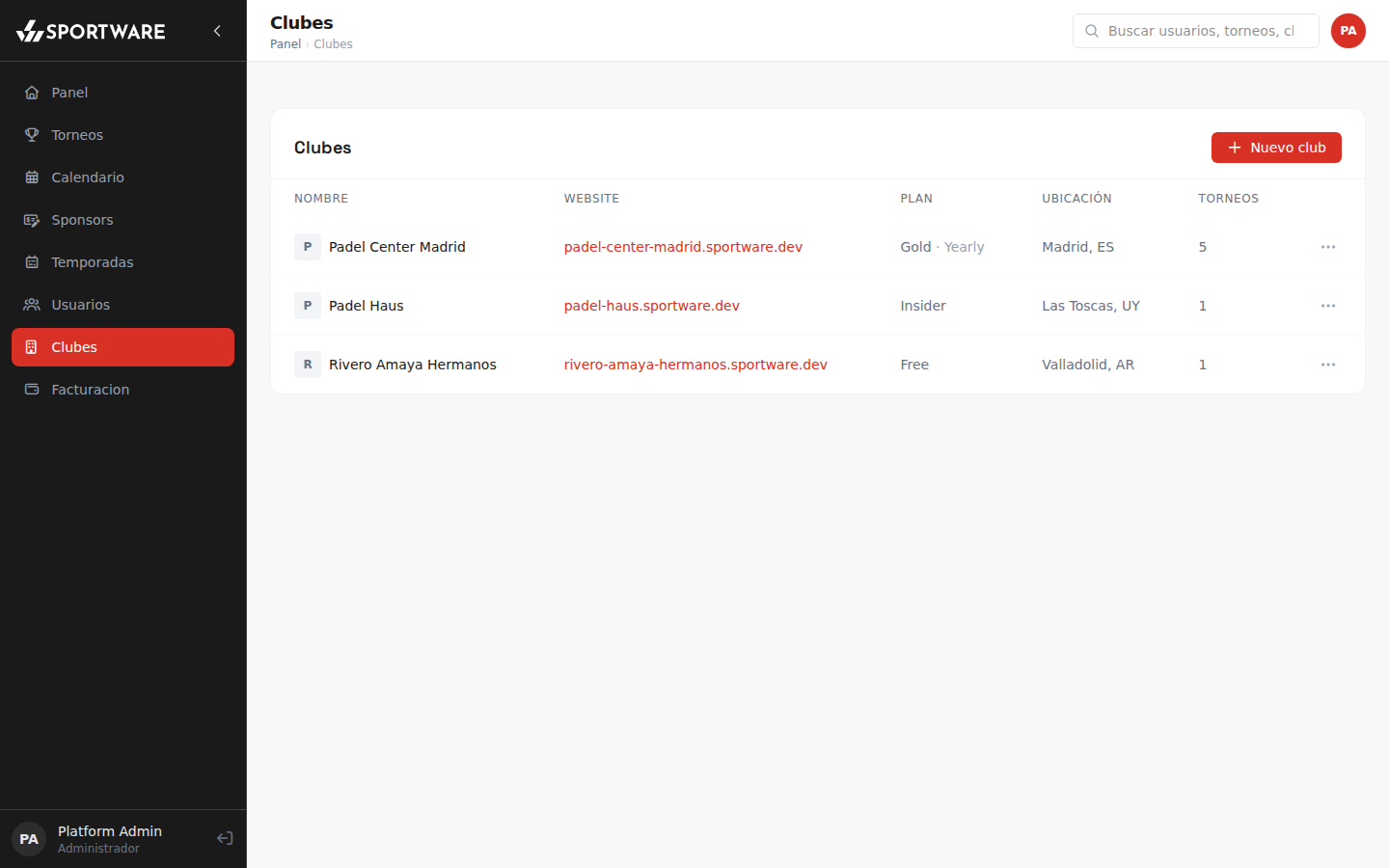
Task: Open the padel-center-madrid.sportware.dev link
Action: [683, 247]
